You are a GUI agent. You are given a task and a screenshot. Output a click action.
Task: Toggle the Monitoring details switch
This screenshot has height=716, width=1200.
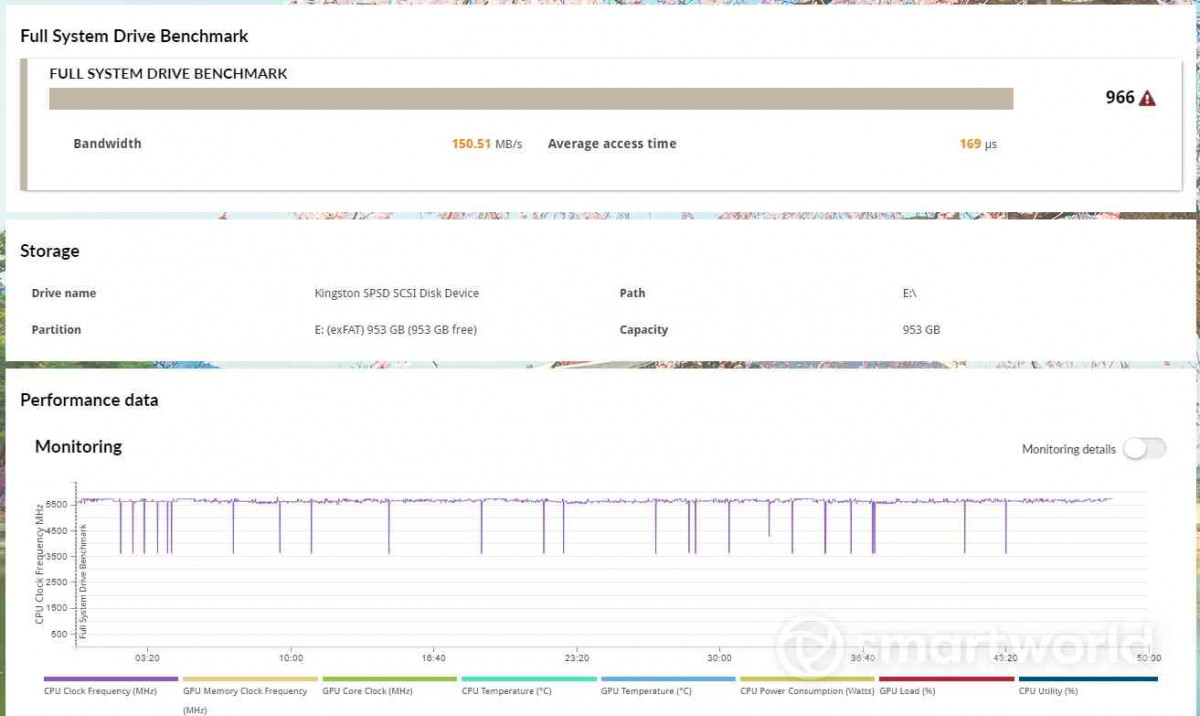point(1144,449)
